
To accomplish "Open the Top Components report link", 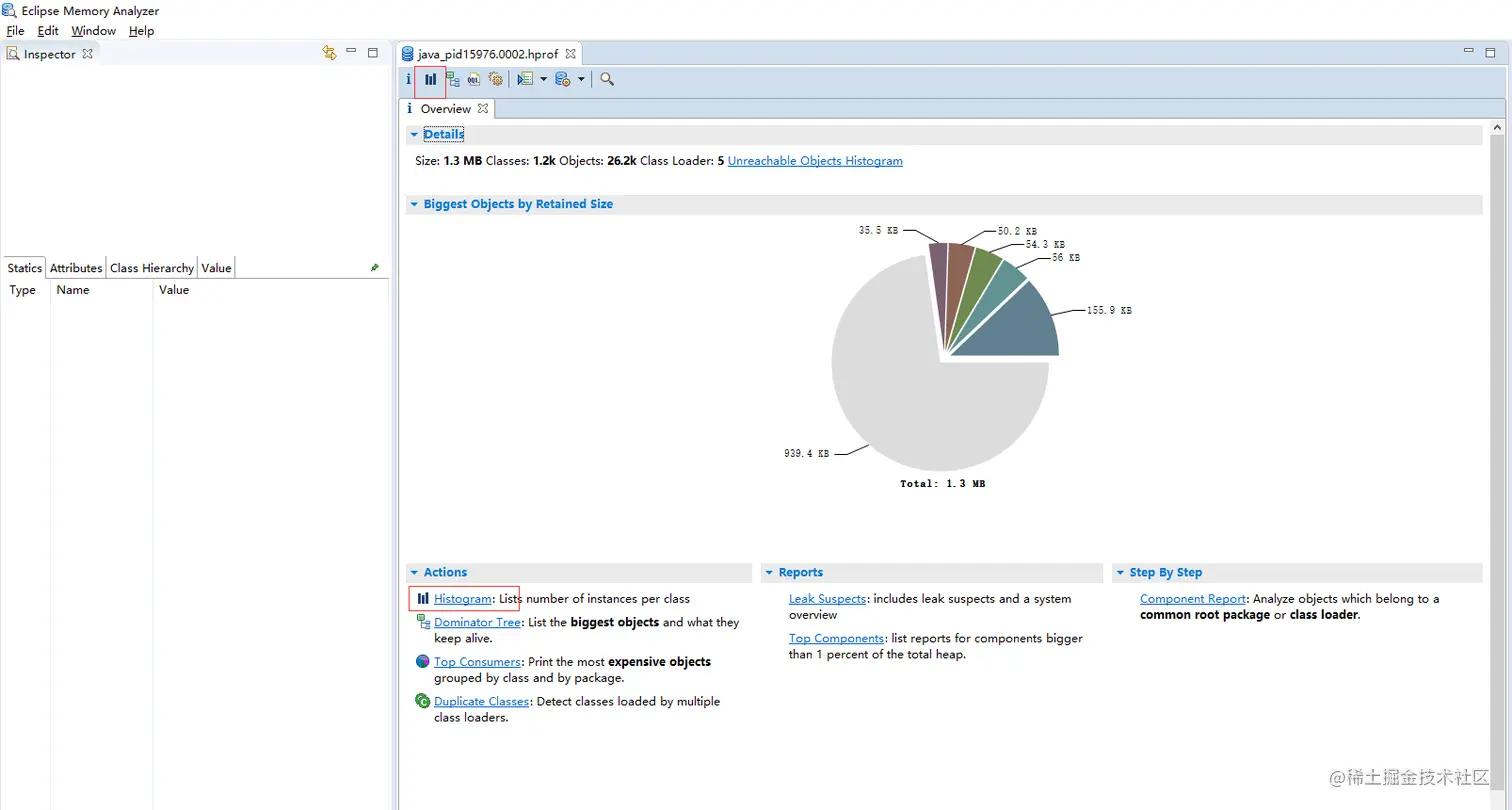I will [837, 638].
